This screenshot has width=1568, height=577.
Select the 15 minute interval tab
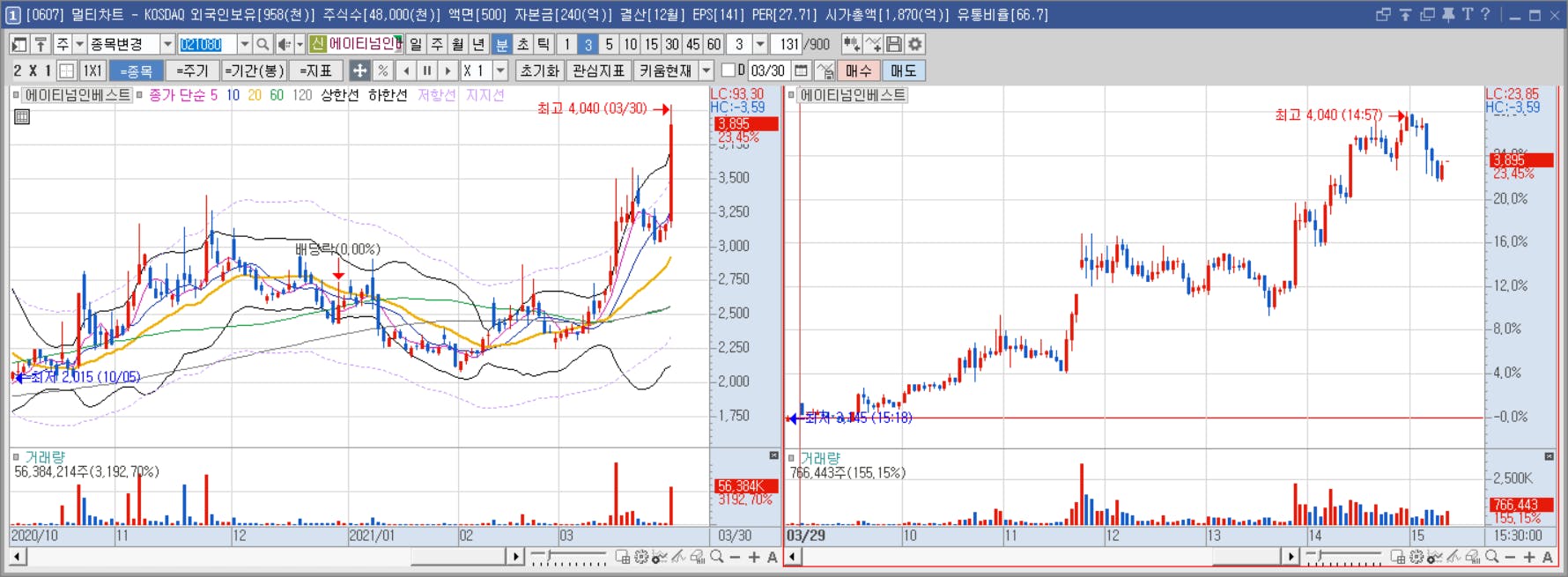click(x=651, y=44)
